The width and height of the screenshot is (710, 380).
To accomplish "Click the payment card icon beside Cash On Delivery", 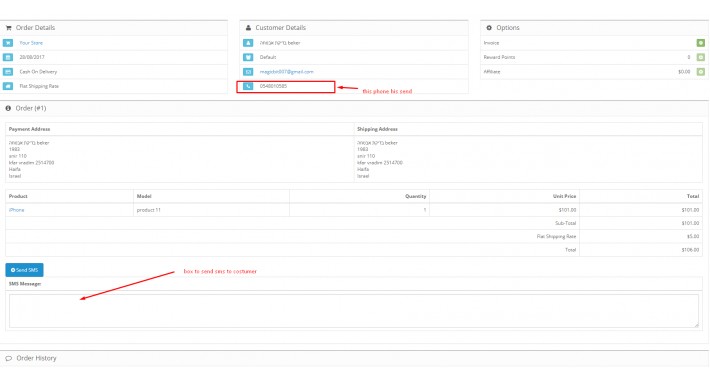I will [x=8, y=72].
